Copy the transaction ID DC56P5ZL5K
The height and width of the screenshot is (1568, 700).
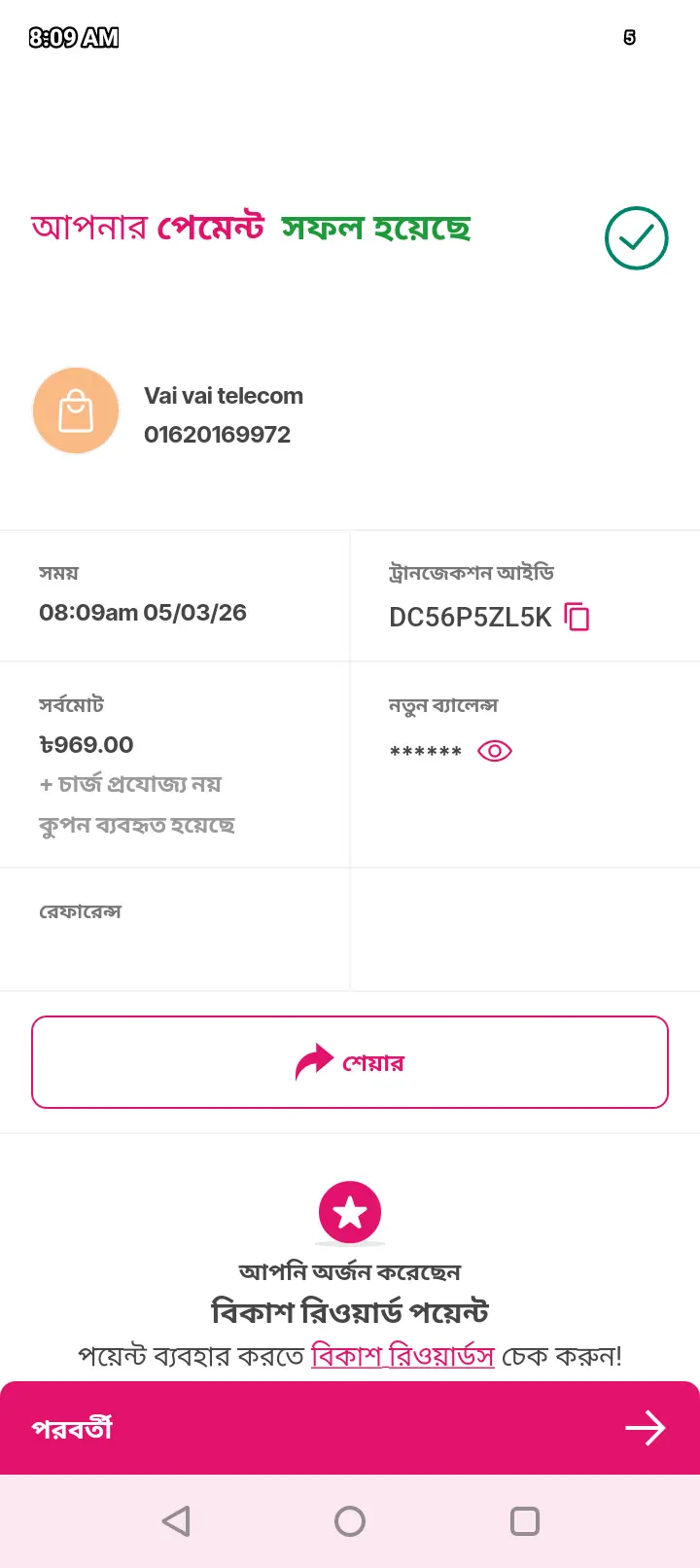[x=577, y=617]
